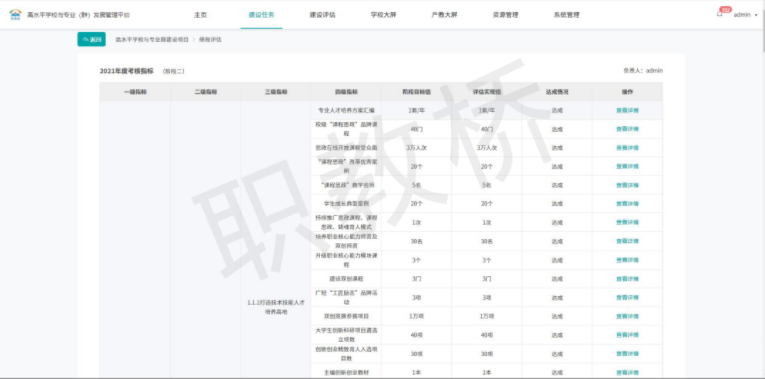View details for 大学生创新科研项目遴选立项数 row
The height and width of the screenshot is (379, 765).
[x=627, y=335]
